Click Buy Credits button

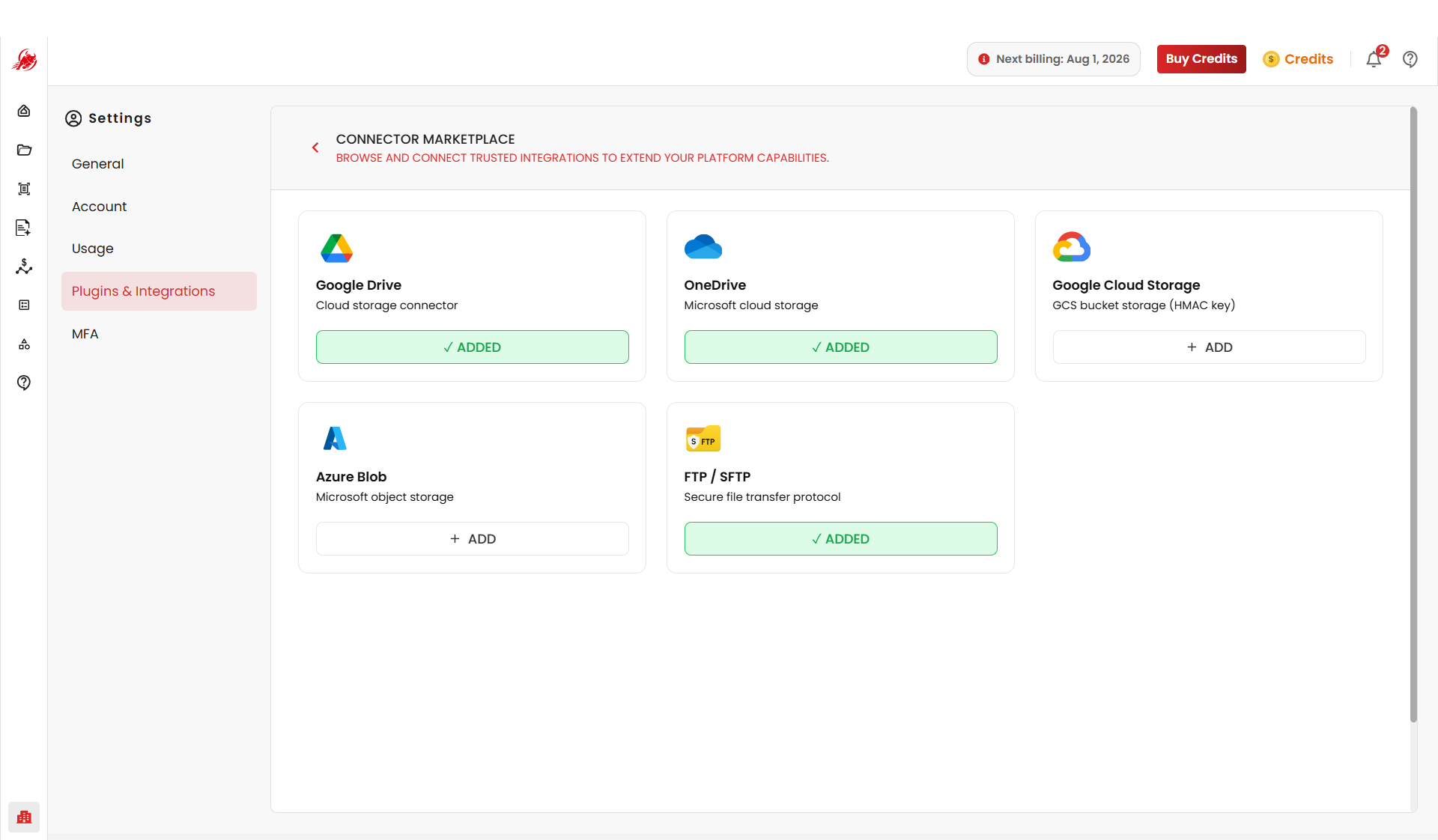tap(1201, 59)
